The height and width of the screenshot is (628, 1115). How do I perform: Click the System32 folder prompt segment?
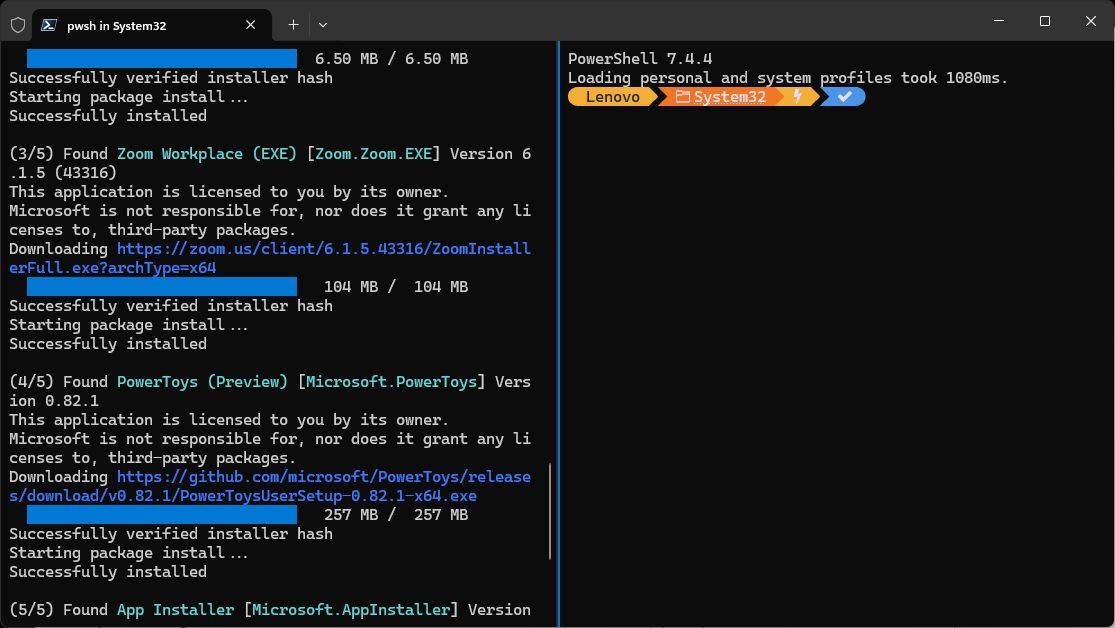[721, 97]
